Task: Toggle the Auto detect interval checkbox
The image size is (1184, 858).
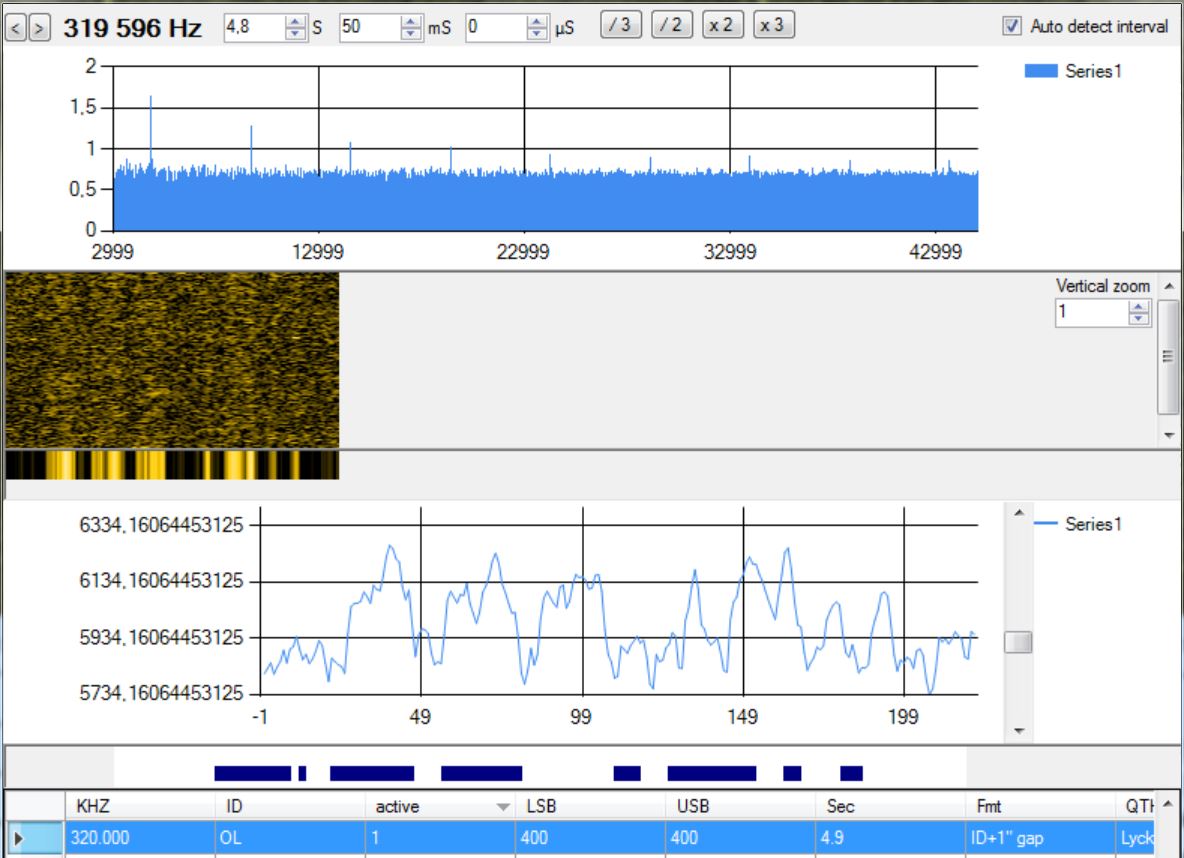Action: (x=1012, y=26)
